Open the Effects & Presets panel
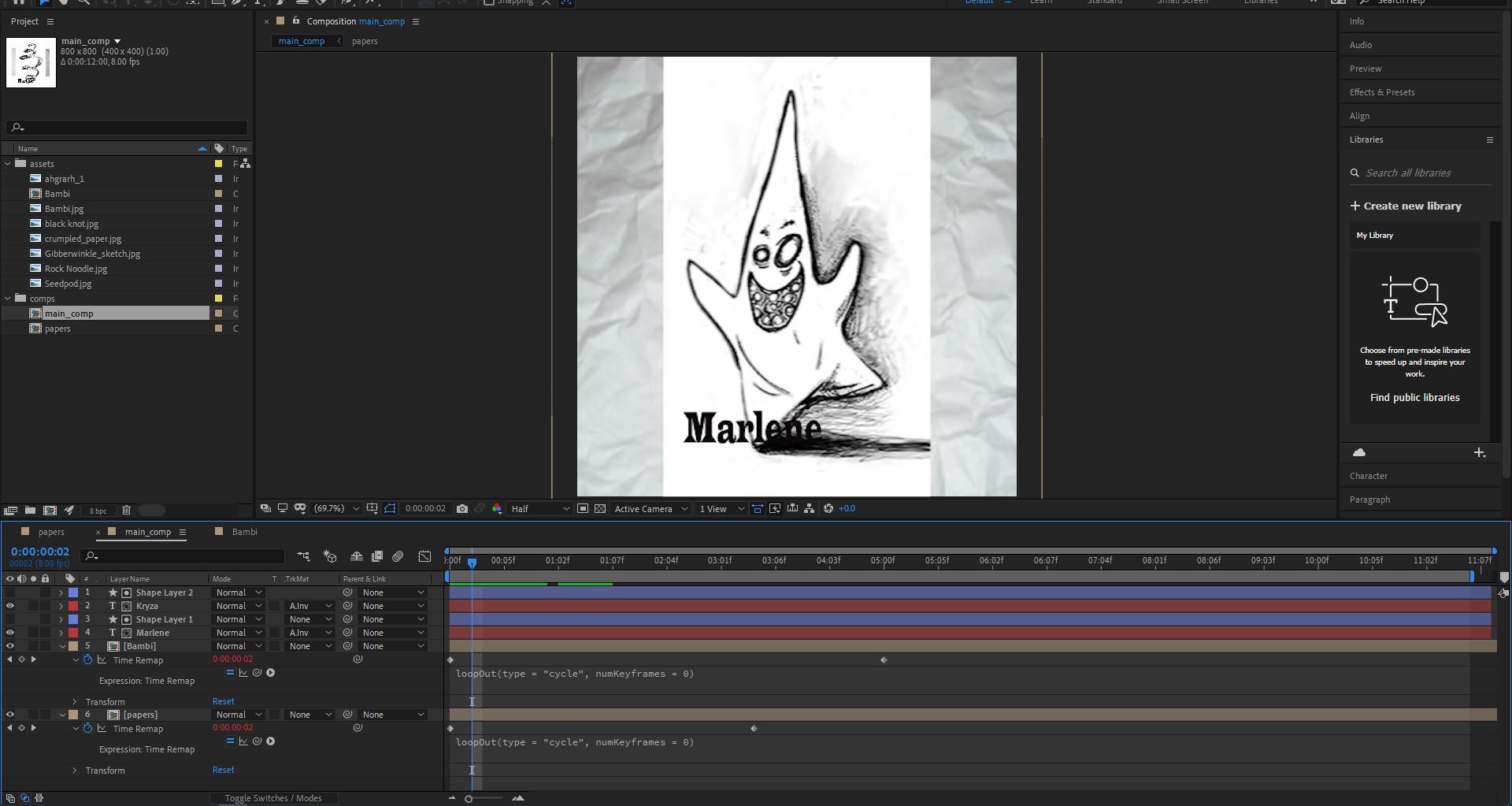 pyautogui.click(x=1382, y=92)
